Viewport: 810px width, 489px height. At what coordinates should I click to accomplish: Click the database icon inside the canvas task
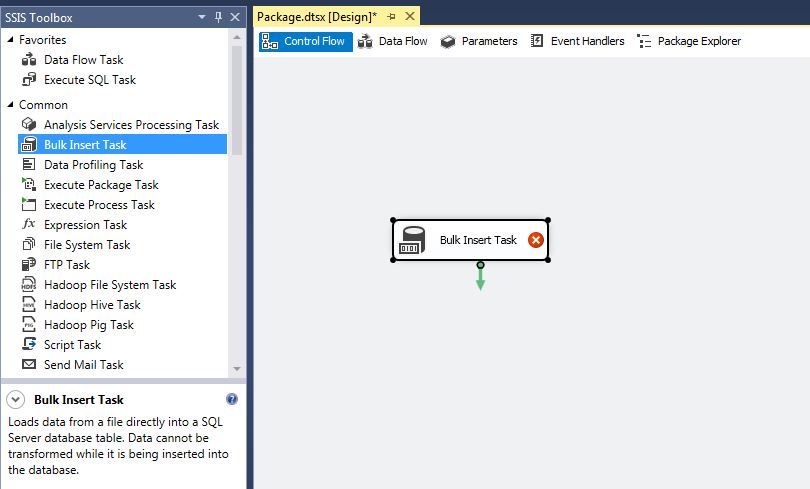coord(412,240)
